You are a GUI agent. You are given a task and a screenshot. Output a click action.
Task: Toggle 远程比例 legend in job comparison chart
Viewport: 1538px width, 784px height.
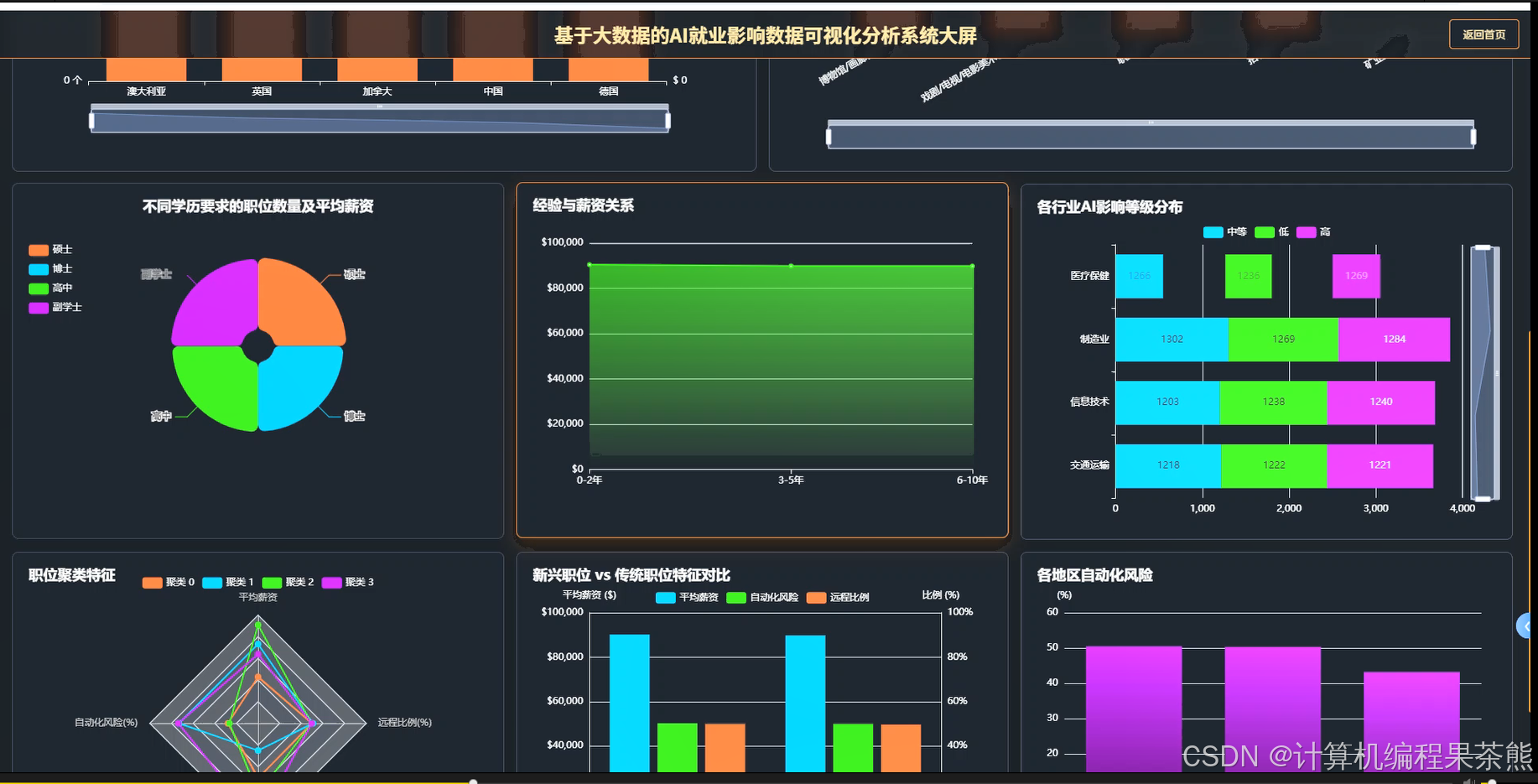point(838,598)
